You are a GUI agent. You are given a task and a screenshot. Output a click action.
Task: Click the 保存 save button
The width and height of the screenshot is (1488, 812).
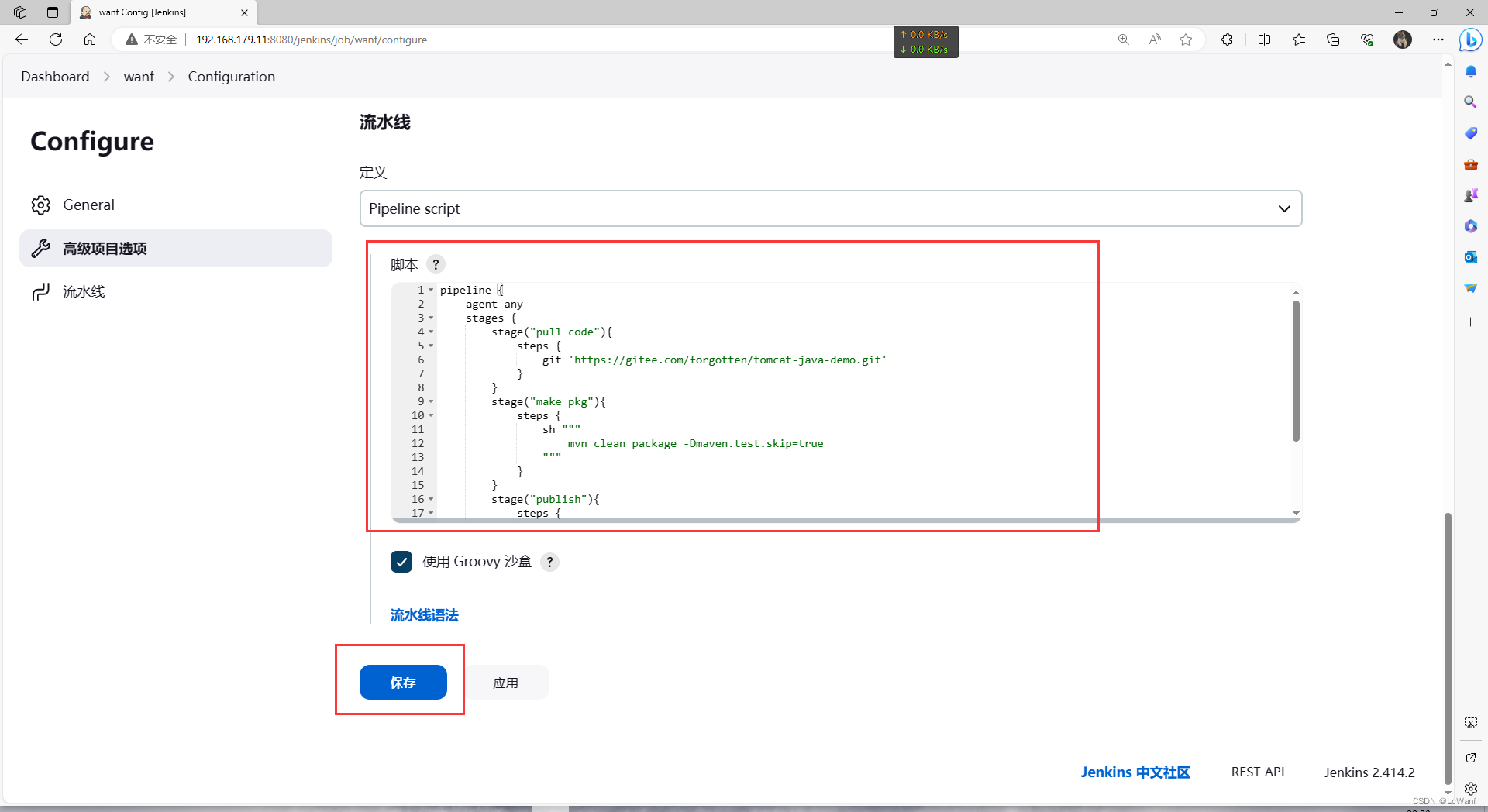(403, 683)
